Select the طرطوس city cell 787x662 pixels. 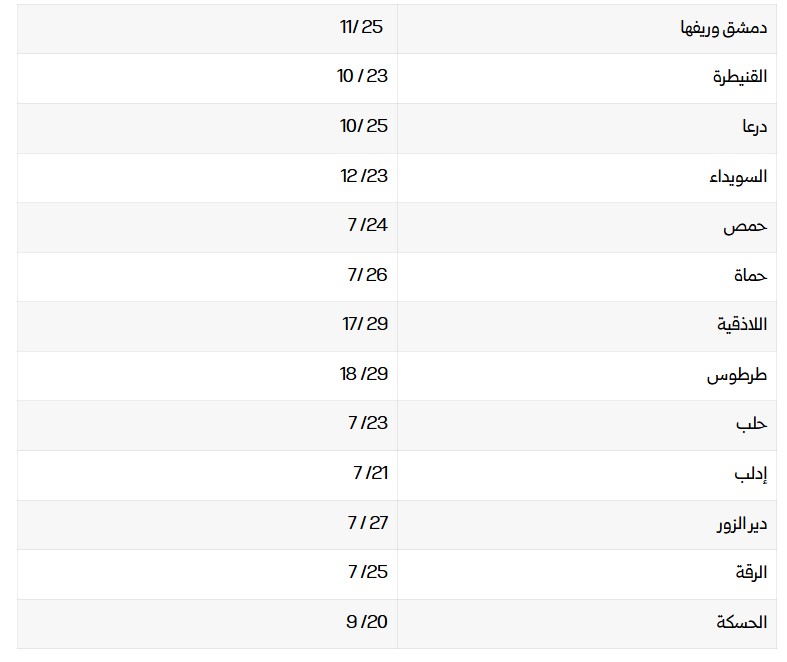click(x=737, y=375)
